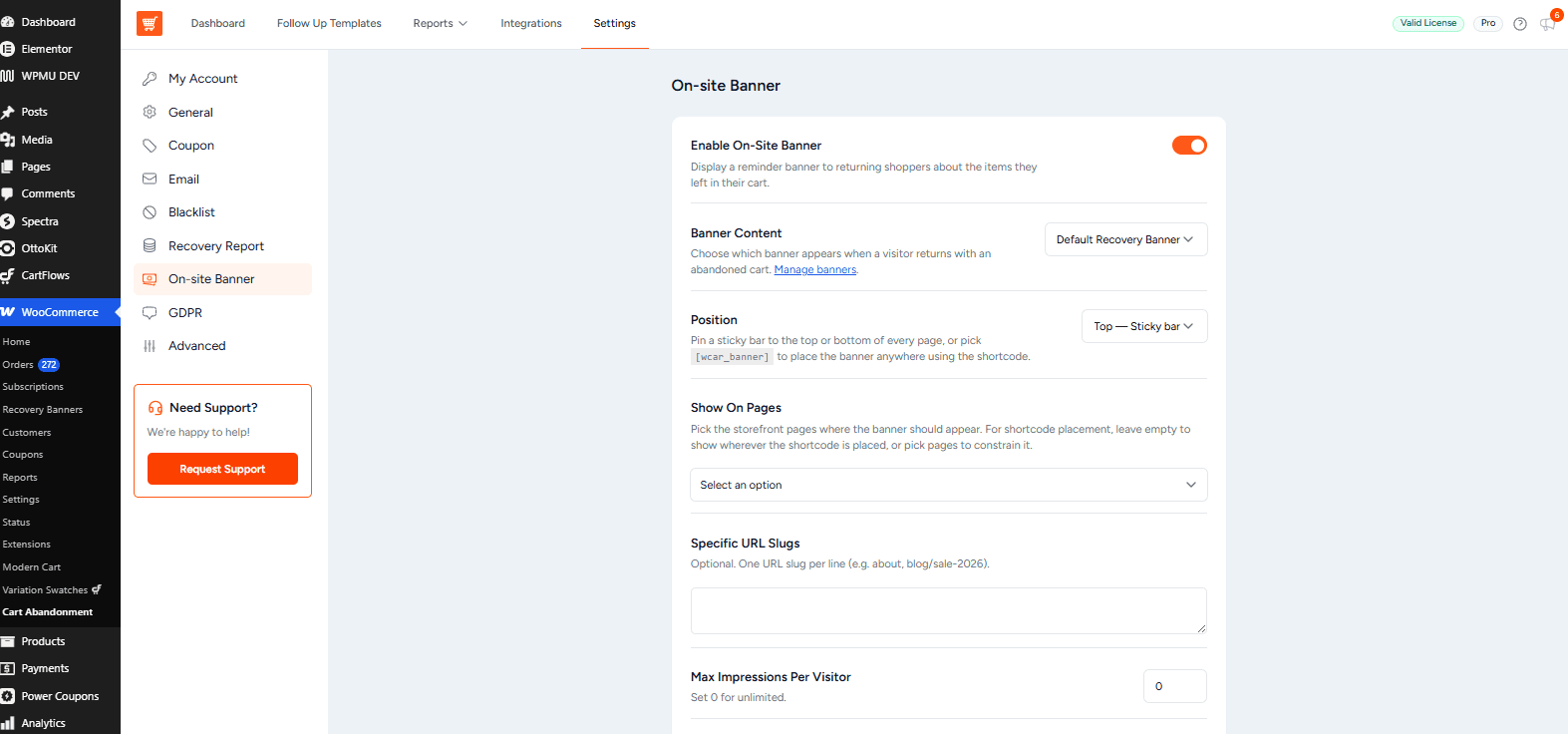Switch to the Dashboard tab in plugin header
The height and width of the screenshot is (734, 1568).
point(218,23)
